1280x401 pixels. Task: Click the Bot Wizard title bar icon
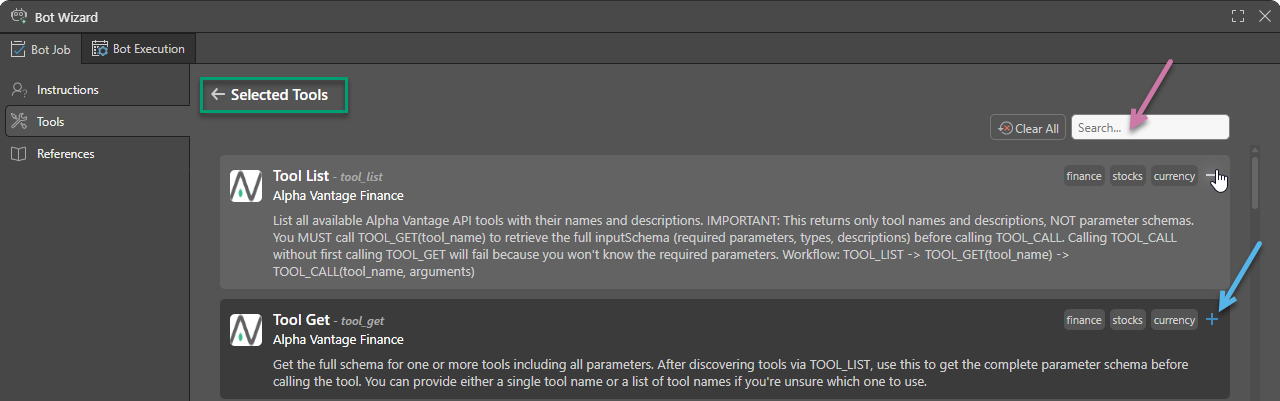[x=18, y=16]
